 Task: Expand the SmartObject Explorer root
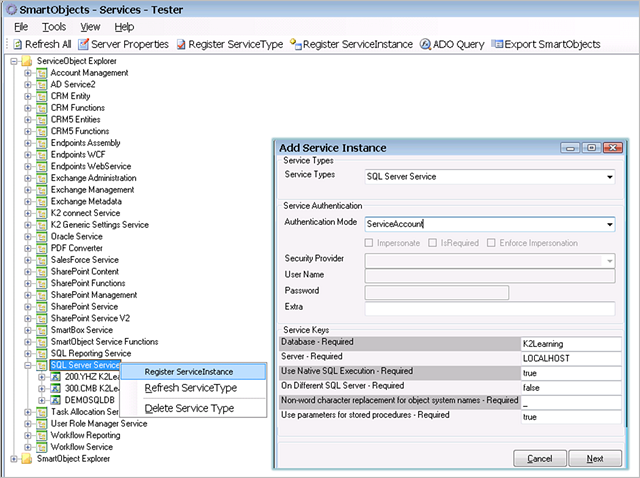tap(14, 459)
